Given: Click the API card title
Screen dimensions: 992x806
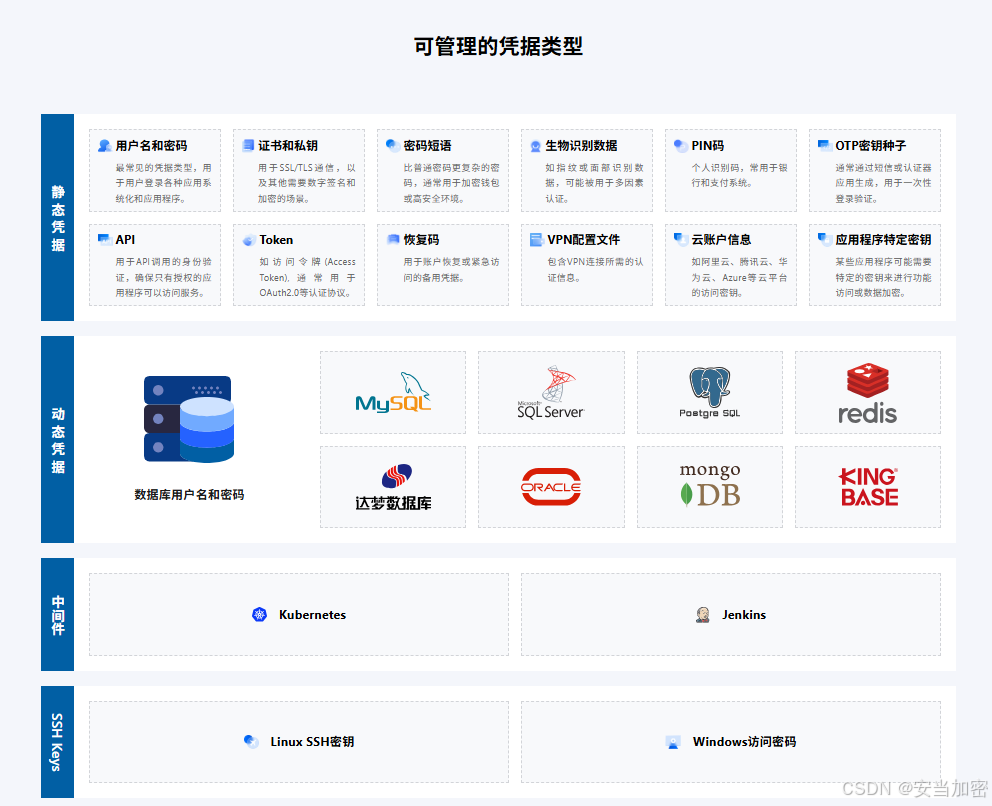Looking at the screenshot, I should click(x=125, y=240).
